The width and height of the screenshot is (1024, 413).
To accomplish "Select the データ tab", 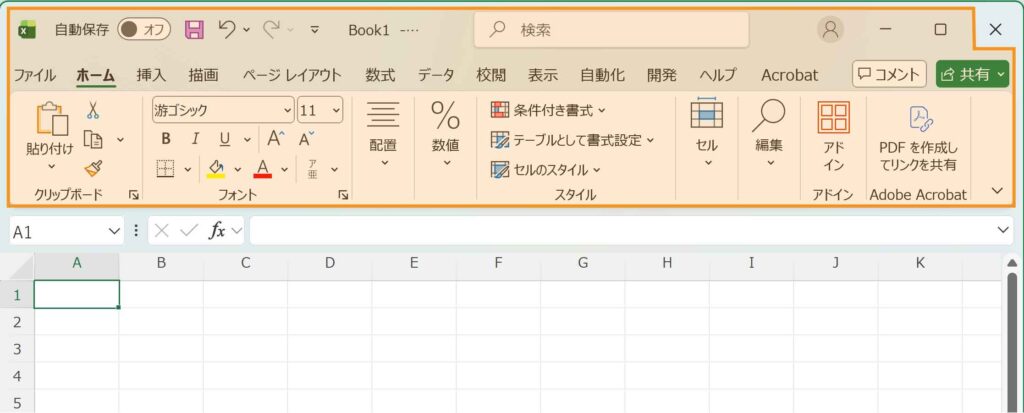I will pyautogui.click(x=436, y=75).
